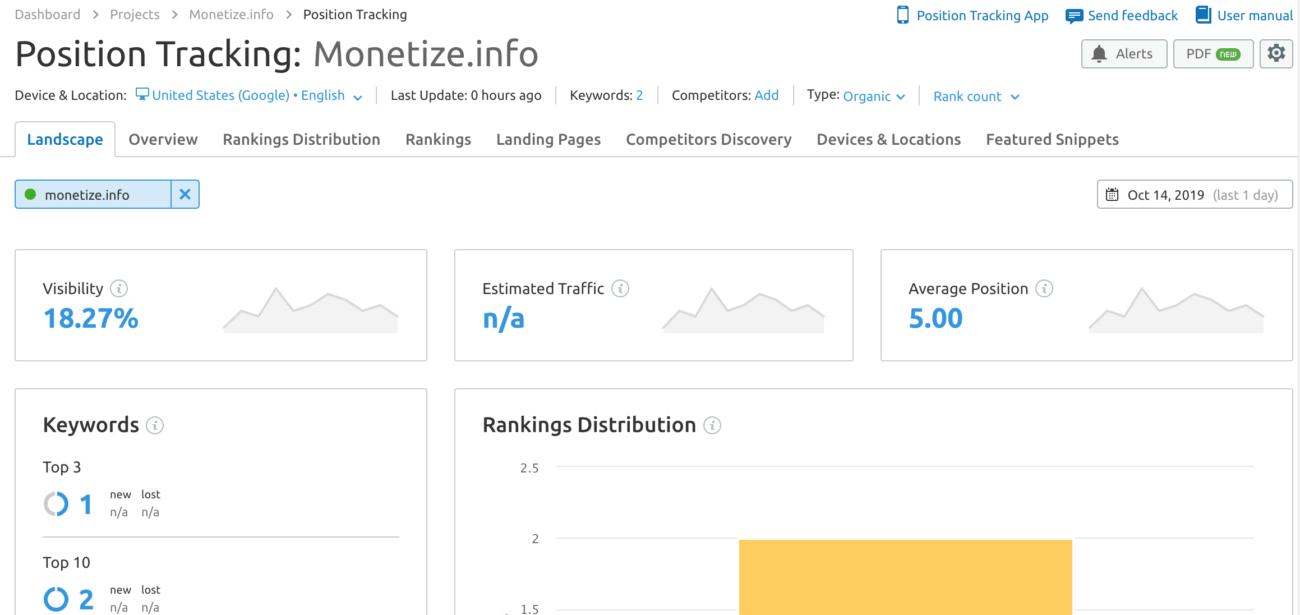The height and width of the screenshot is (615, 1300).
Task: Click the Top 10 keyword count 2
Action: pyautogui.click(x=86, y=600)
